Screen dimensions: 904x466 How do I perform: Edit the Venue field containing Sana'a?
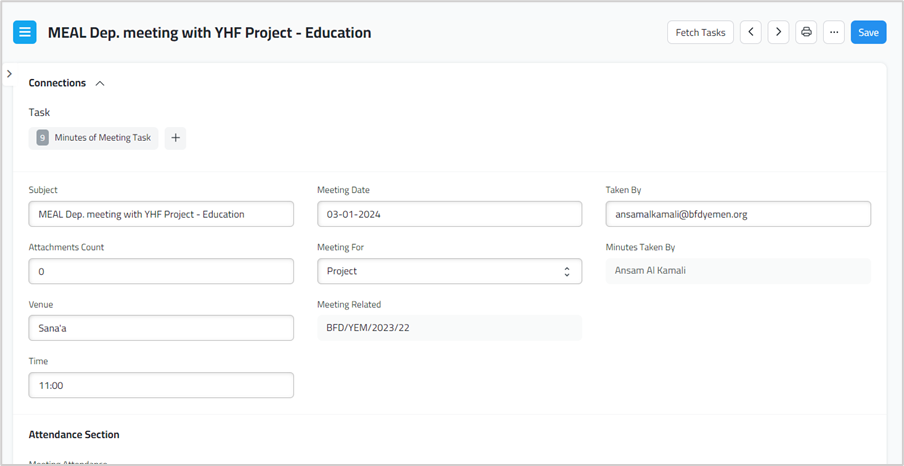tap(161, 328)
